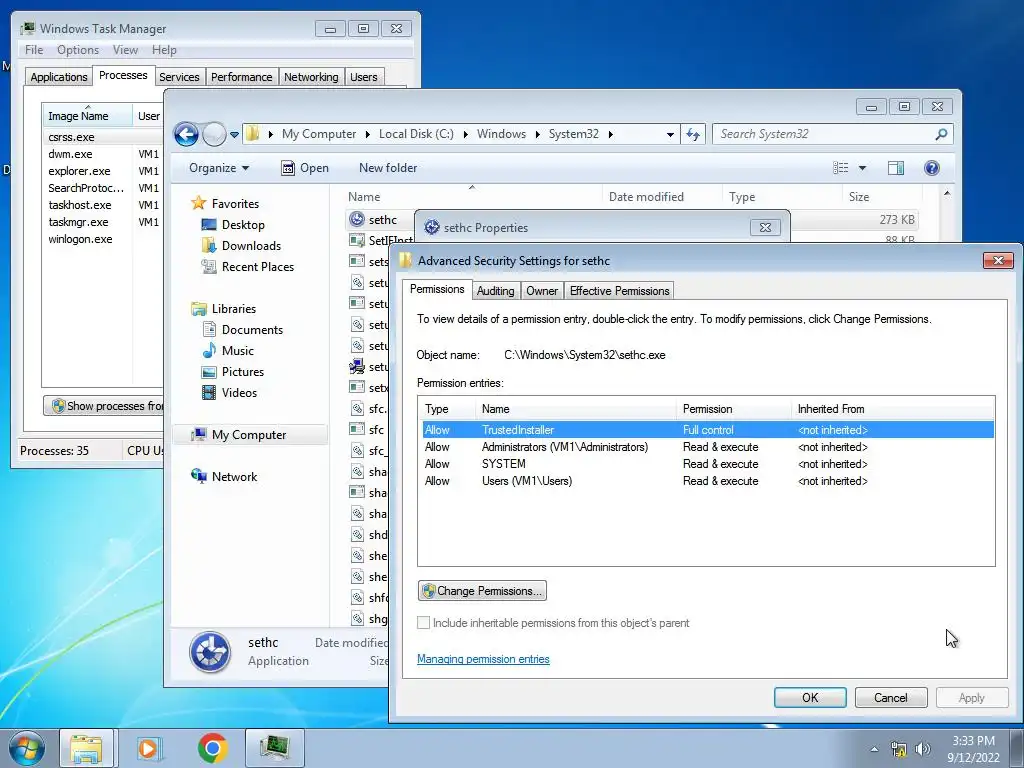Open Task Manager File menu

pyautogui.click(x=34, y=50)
